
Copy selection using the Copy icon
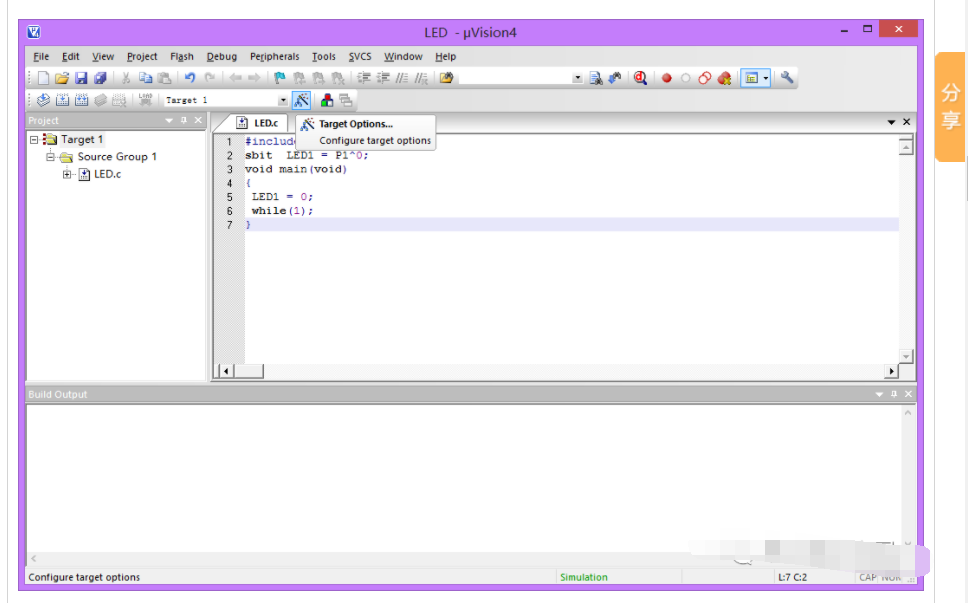coord(145,78)
